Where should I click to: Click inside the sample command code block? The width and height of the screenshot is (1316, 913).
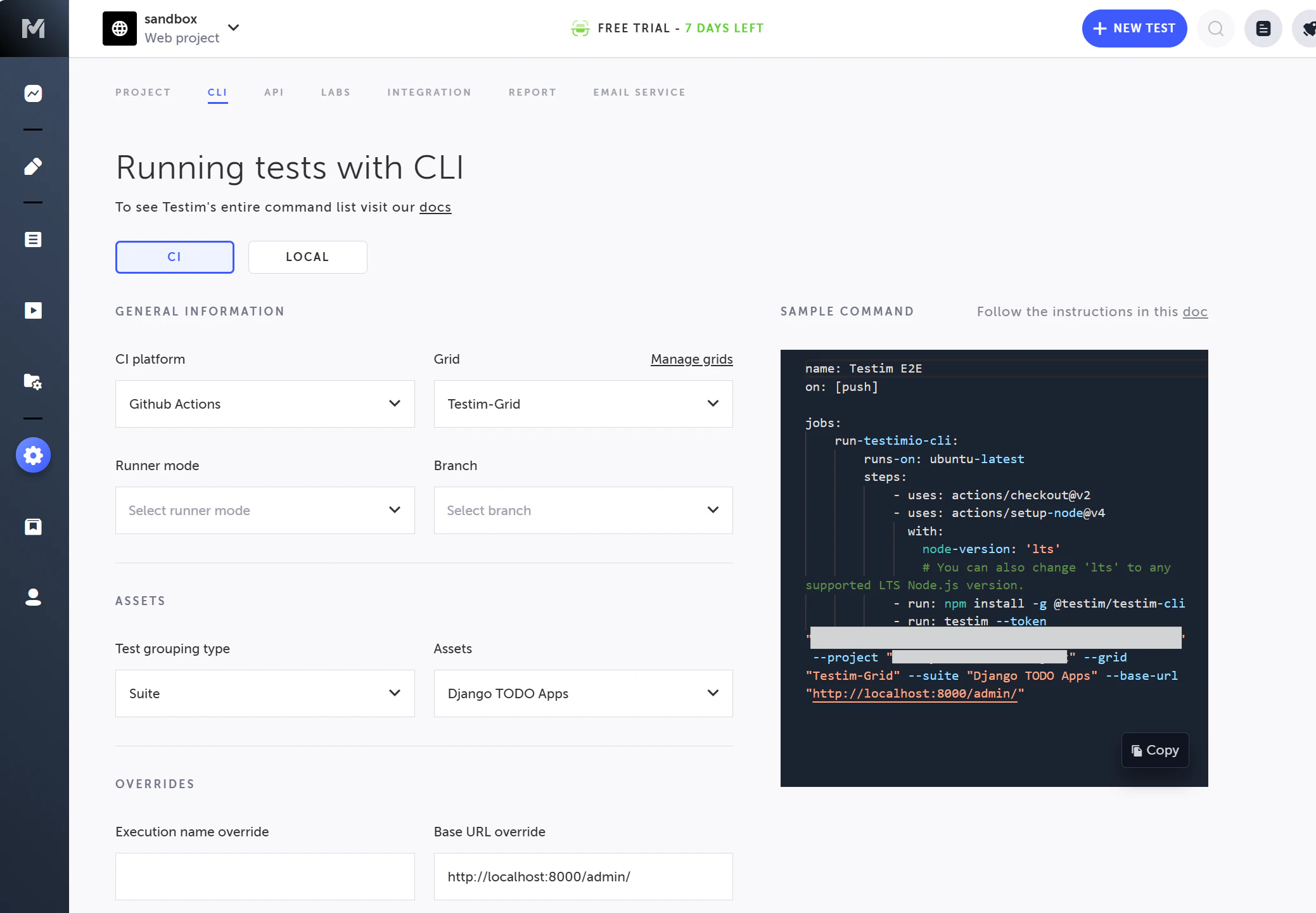[994, 568]
